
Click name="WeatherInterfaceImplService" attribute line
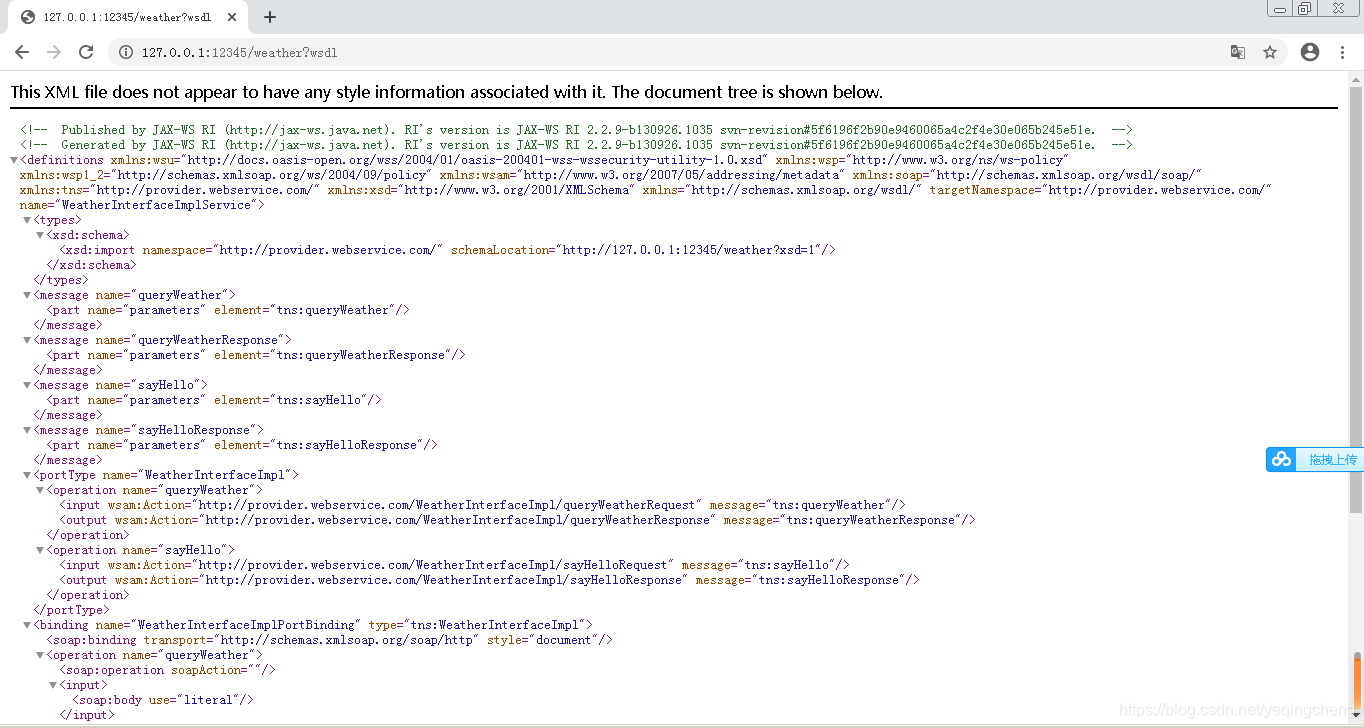142,205
